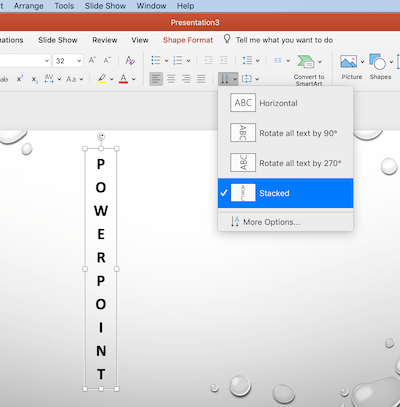Viewport: 400px width, 407px height.
Task: Expand the highlight color dropdown arrow
Action: click(112, 79)
